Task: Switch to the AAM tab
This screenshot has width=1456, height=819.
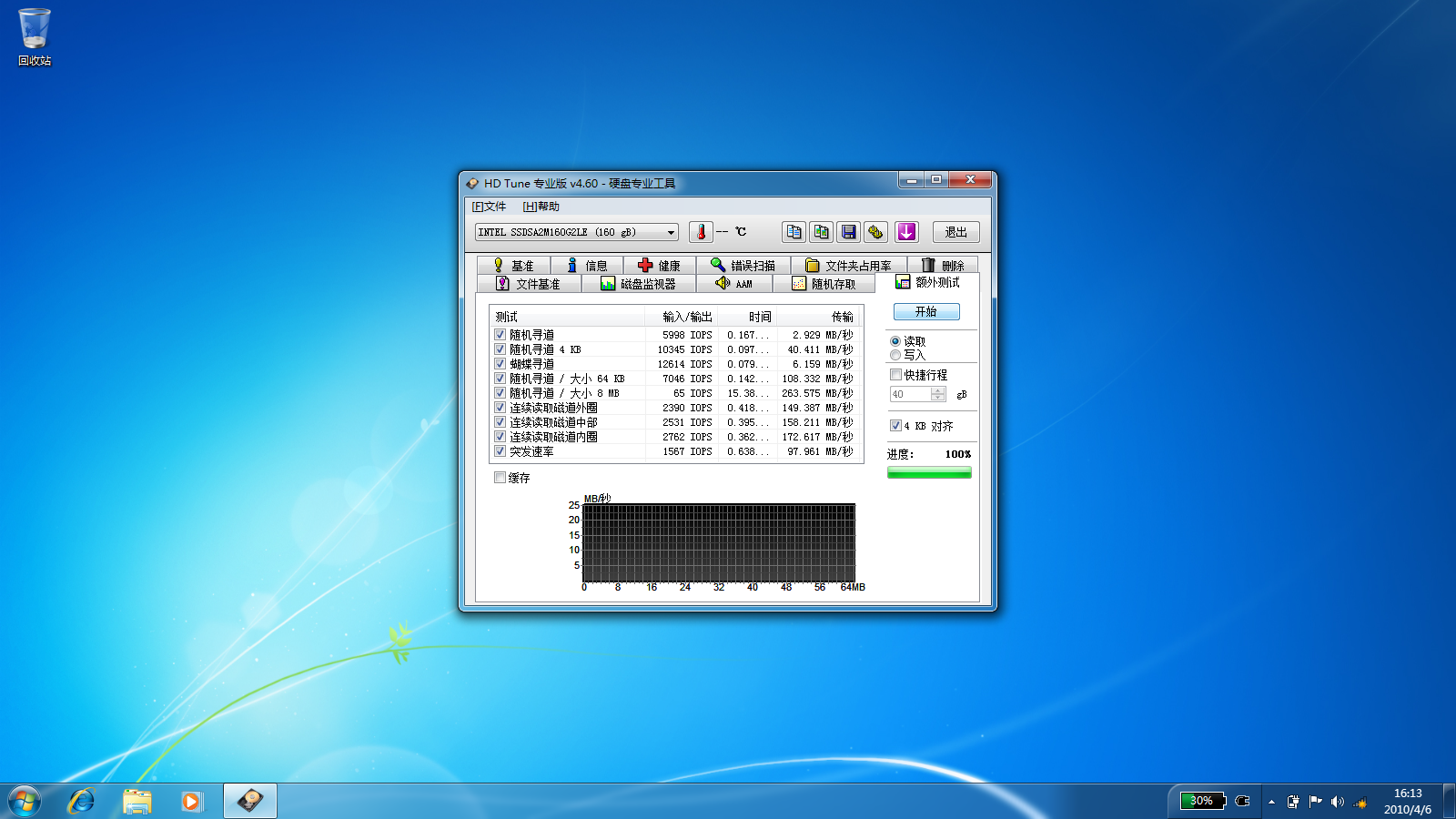Action: (734, 284)
